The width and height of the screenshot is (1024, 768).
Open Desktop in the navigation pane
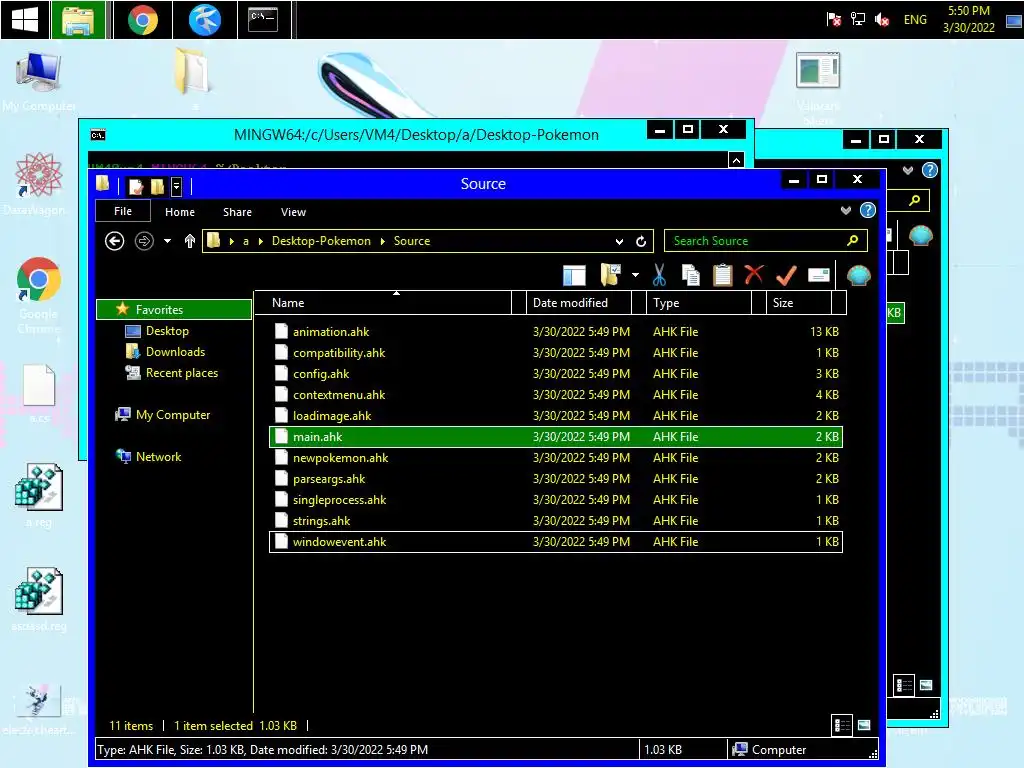coord(167,331)
